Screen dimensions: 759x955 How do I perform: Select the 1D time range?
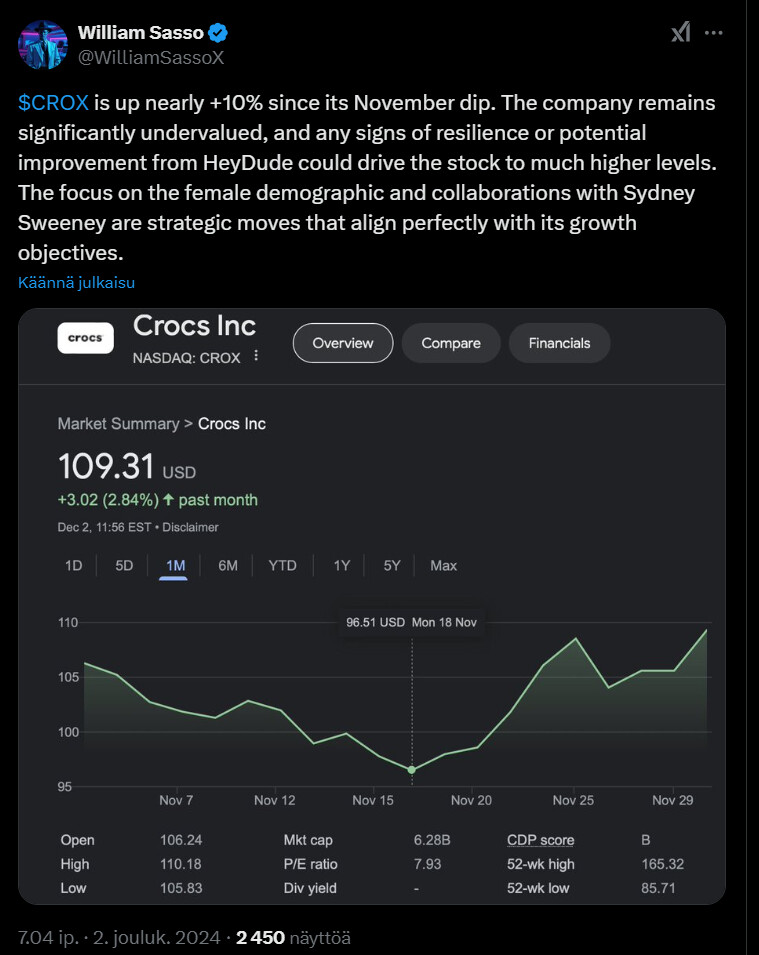[x=74, y=565]
